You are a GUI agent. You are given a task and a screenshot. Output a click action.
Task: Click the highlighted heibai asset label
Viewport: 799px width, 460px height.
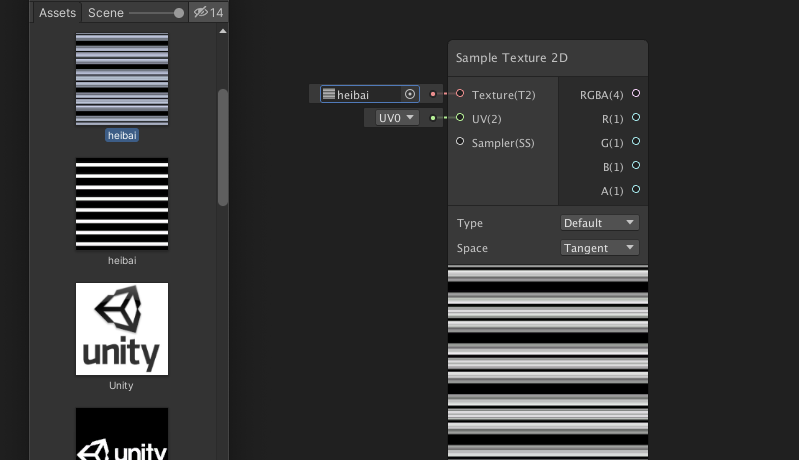pos(122,136)
